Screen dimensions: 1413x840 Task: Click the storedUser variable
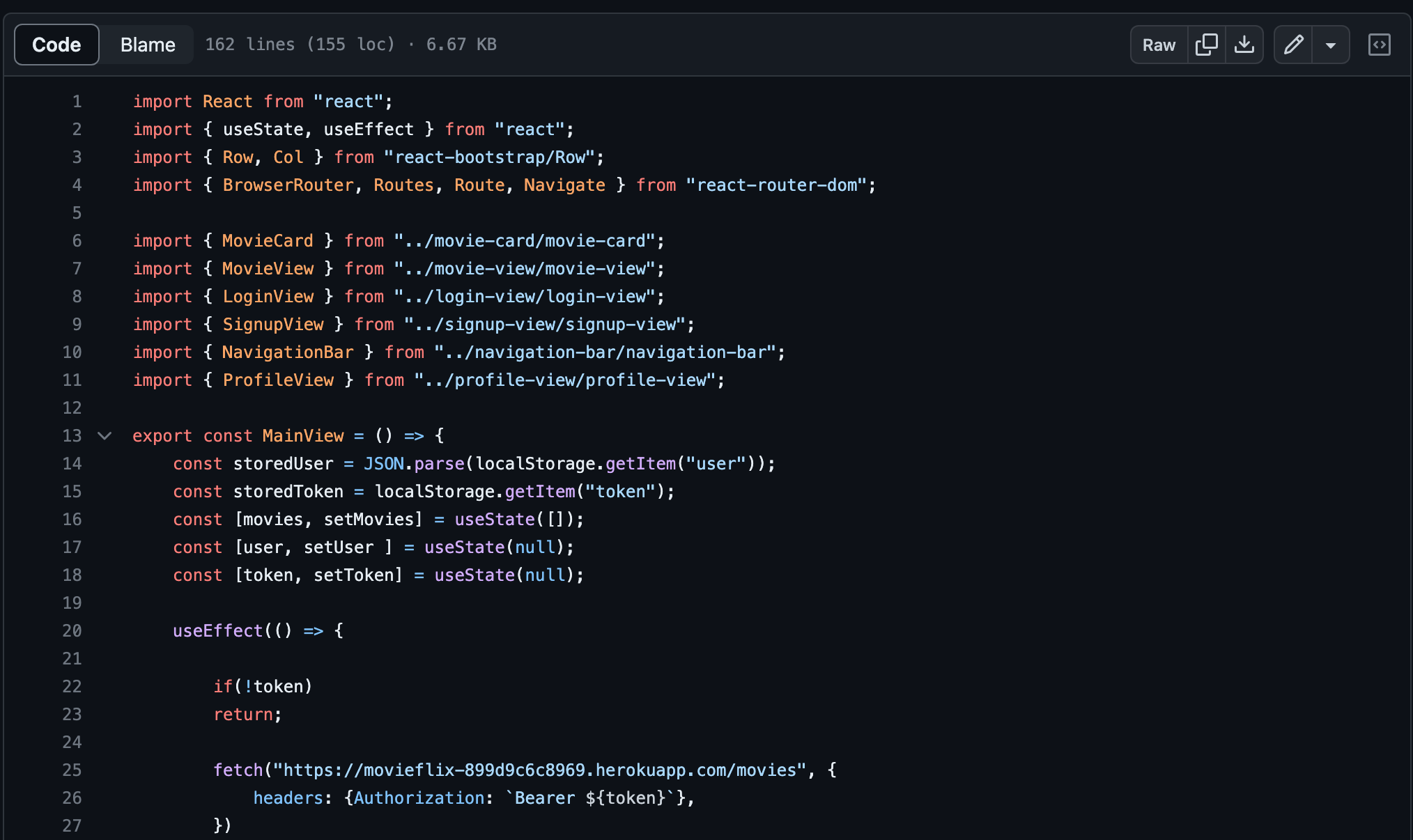283,464
